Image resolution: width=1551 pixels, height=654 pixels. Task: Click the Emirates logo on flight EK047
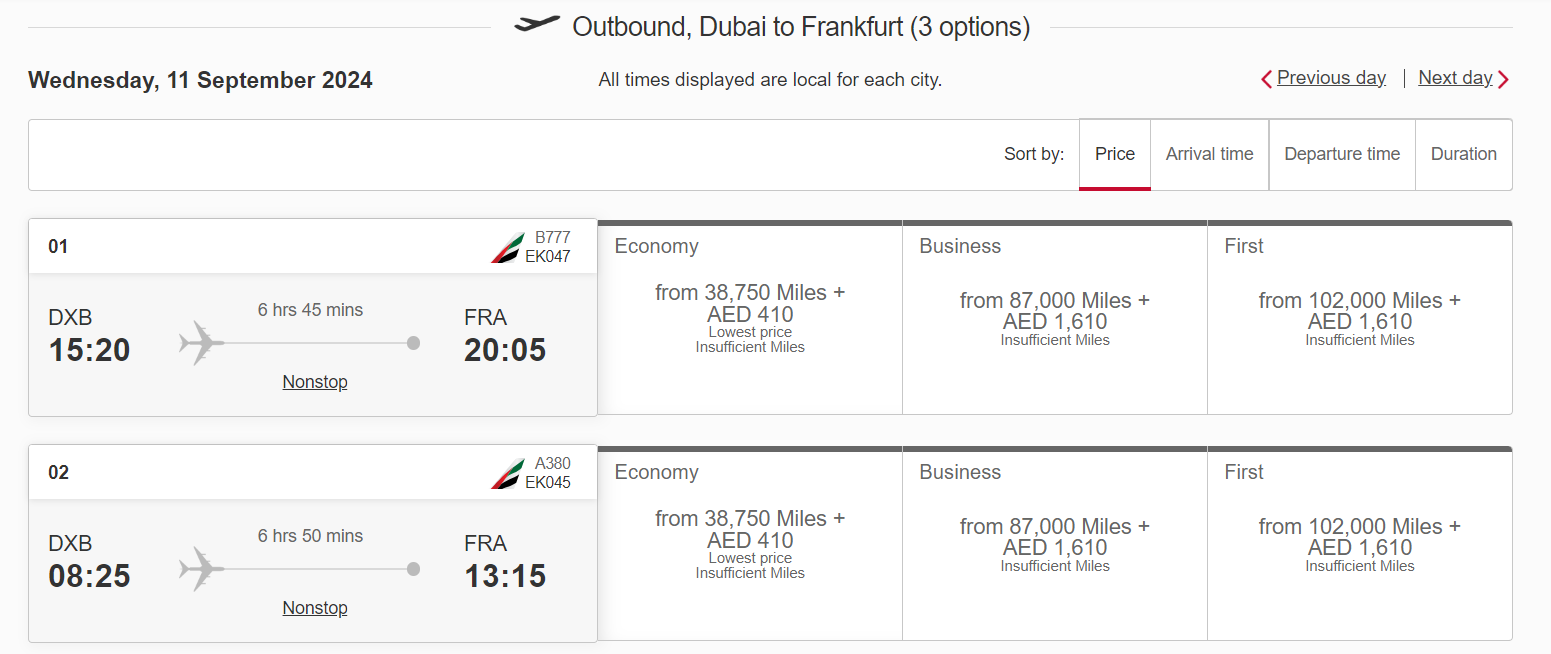507,247
